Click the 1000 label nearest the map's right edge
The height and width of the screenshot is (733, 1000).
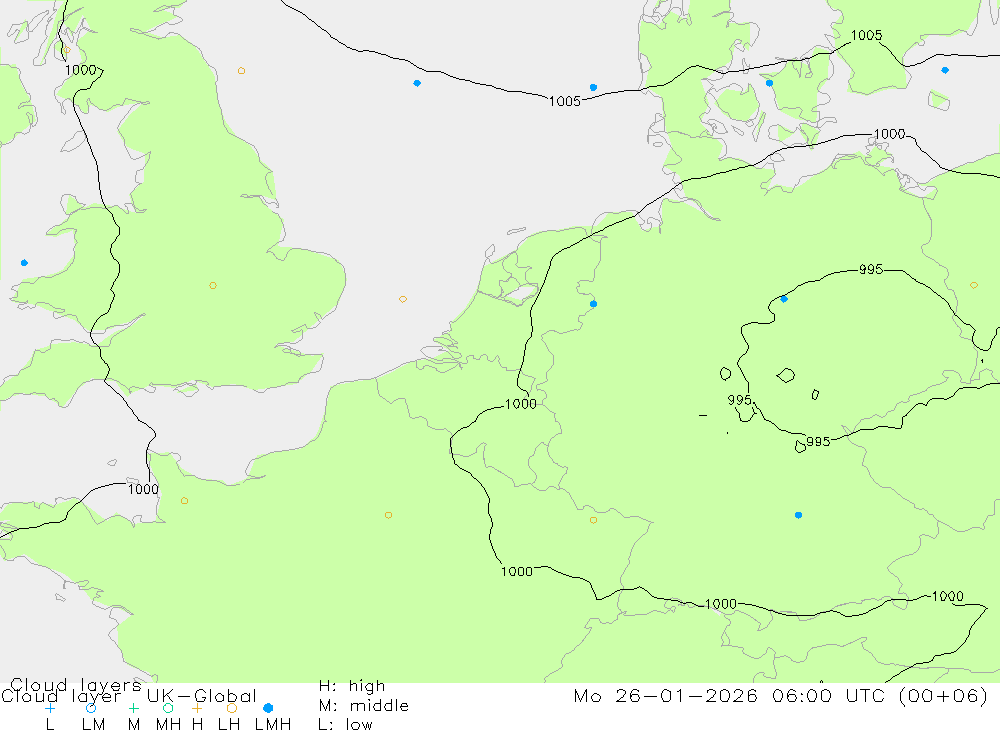click(948, 596)
